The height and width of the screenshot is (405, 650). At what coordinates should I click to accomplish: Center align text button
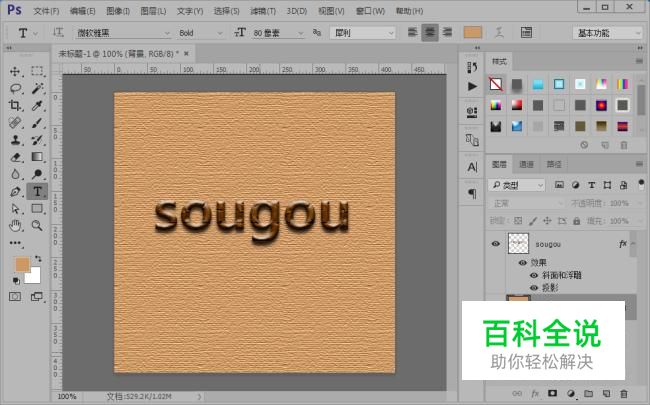click(430, 32)
